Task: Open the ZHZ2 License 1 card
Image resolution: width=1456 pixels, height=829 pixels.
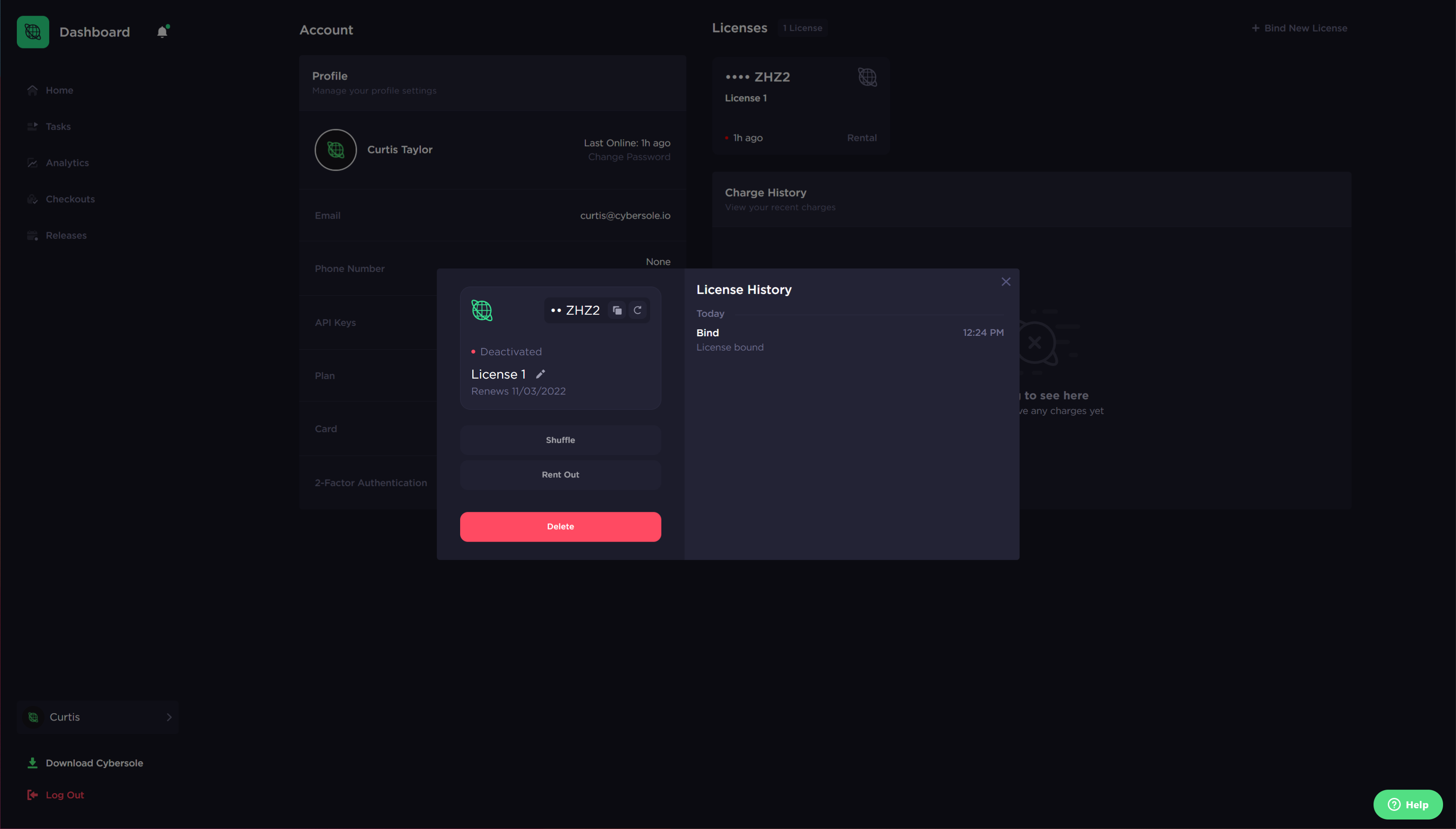Action: (x=801, y=106)
